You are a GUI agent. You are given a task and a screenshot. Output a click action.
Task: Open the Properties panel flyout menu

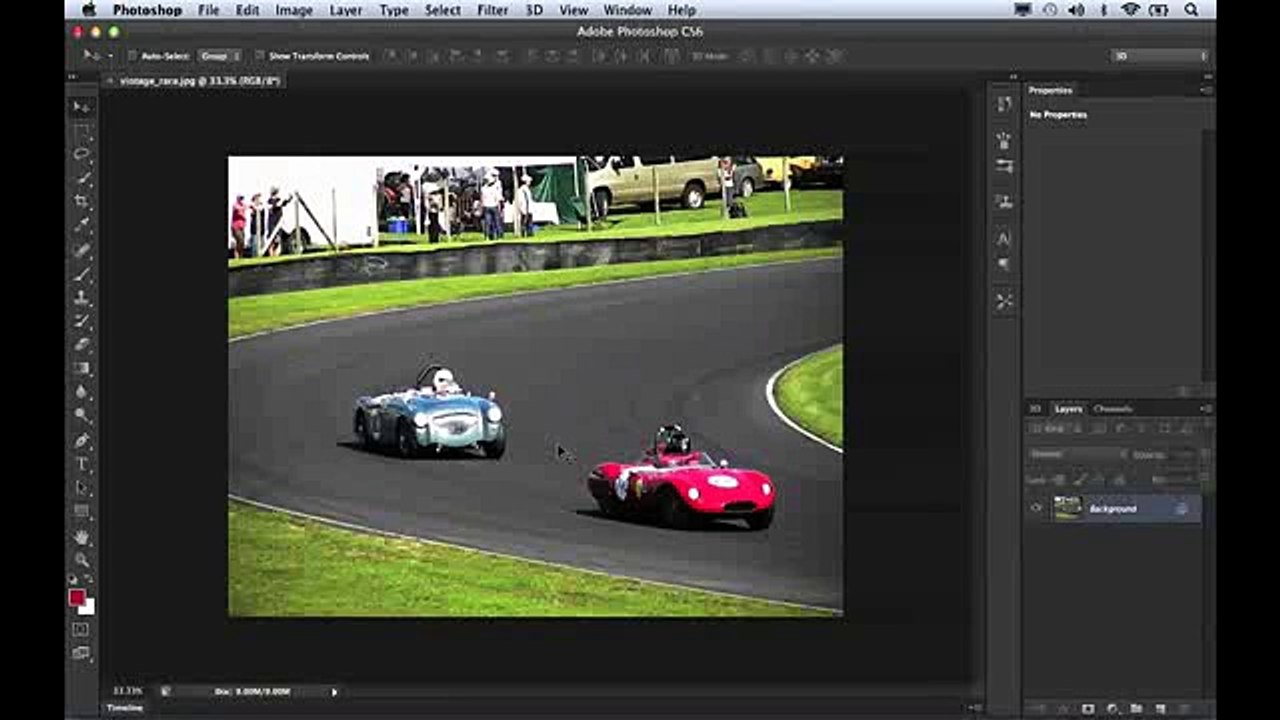click(x=1205, y=90)
